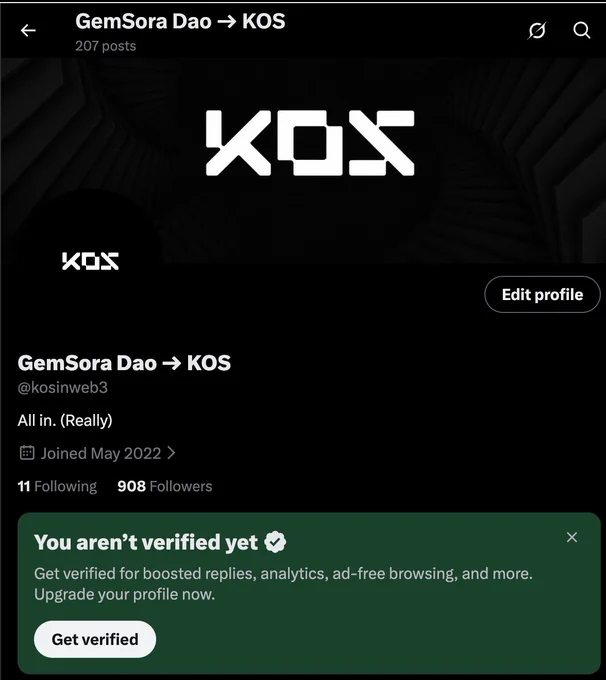Click the bio text 'All in. (Really)'
The image size is (606, 680).
65,420
